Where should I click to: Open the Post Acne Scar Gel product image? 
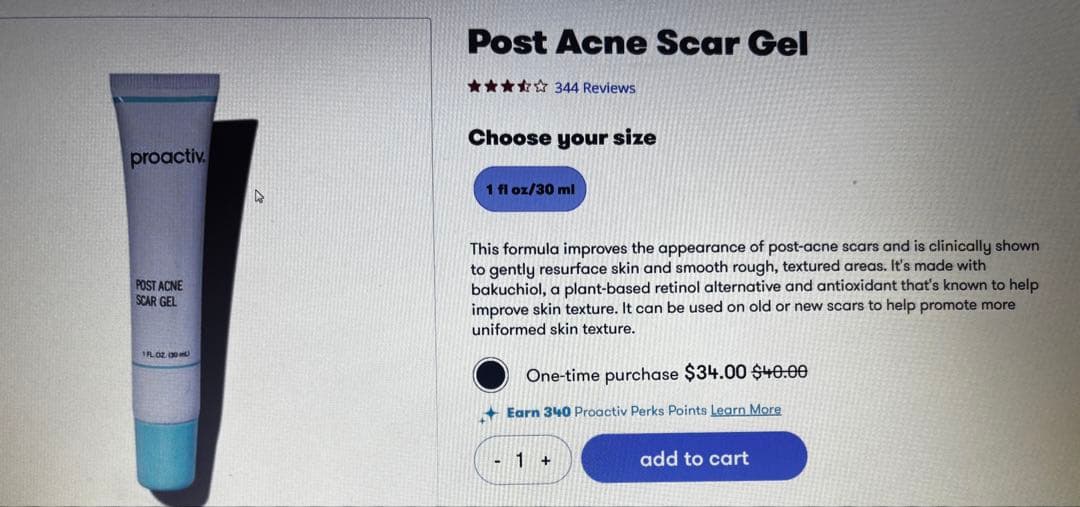(x=165, y=280)
